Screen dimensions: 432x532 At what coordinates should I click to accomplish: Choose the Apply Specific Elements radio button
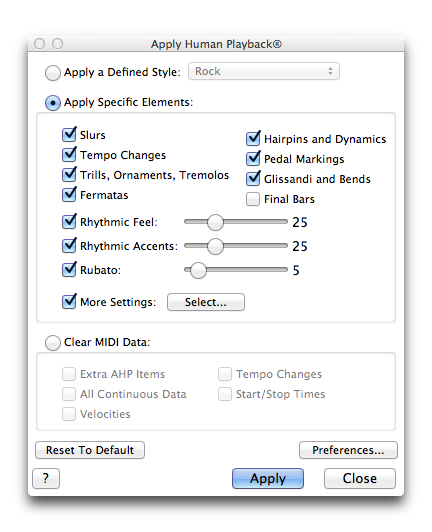[x=53, y=103]
